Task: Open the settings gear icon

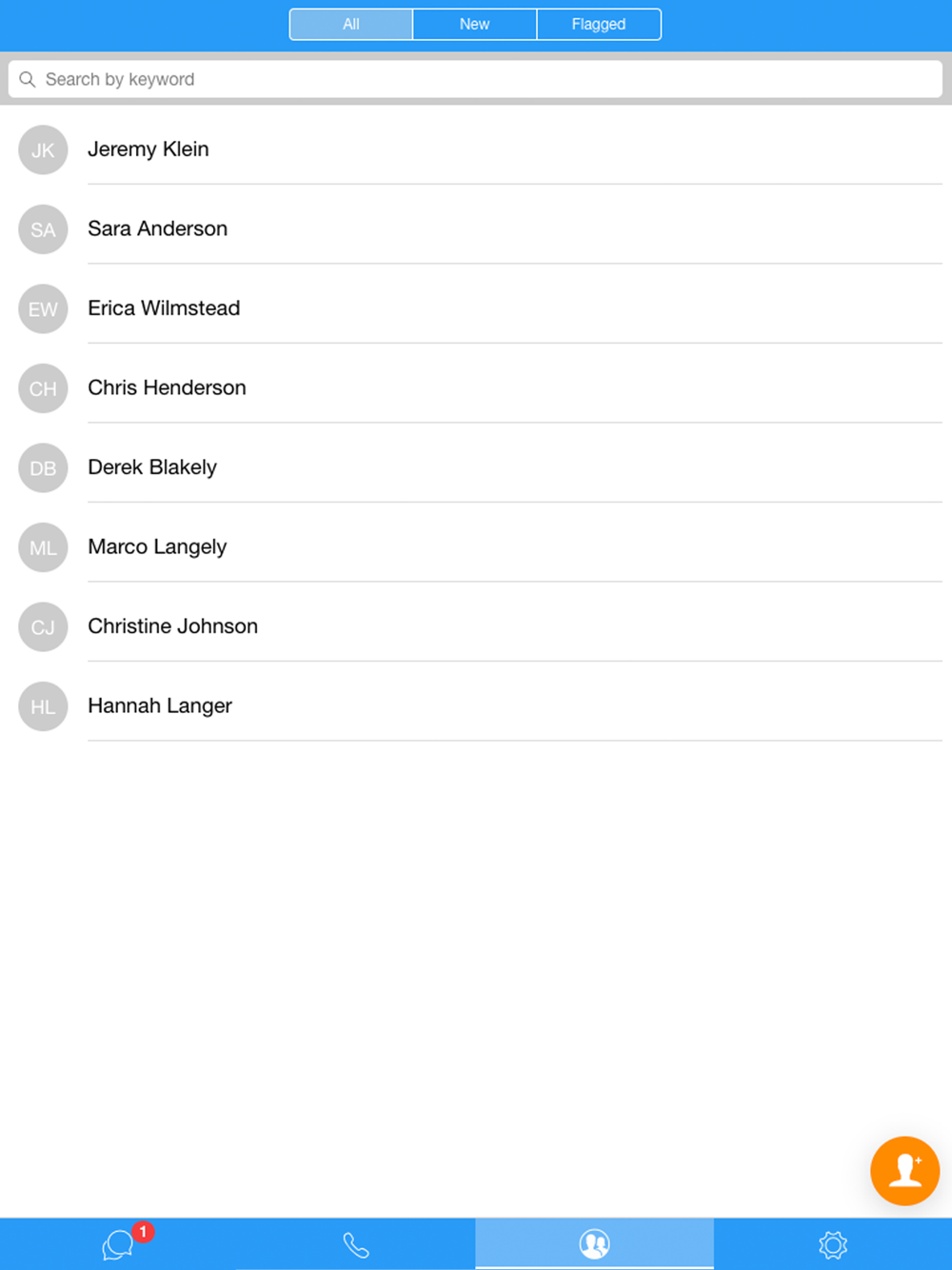Action: (833, 1244)
